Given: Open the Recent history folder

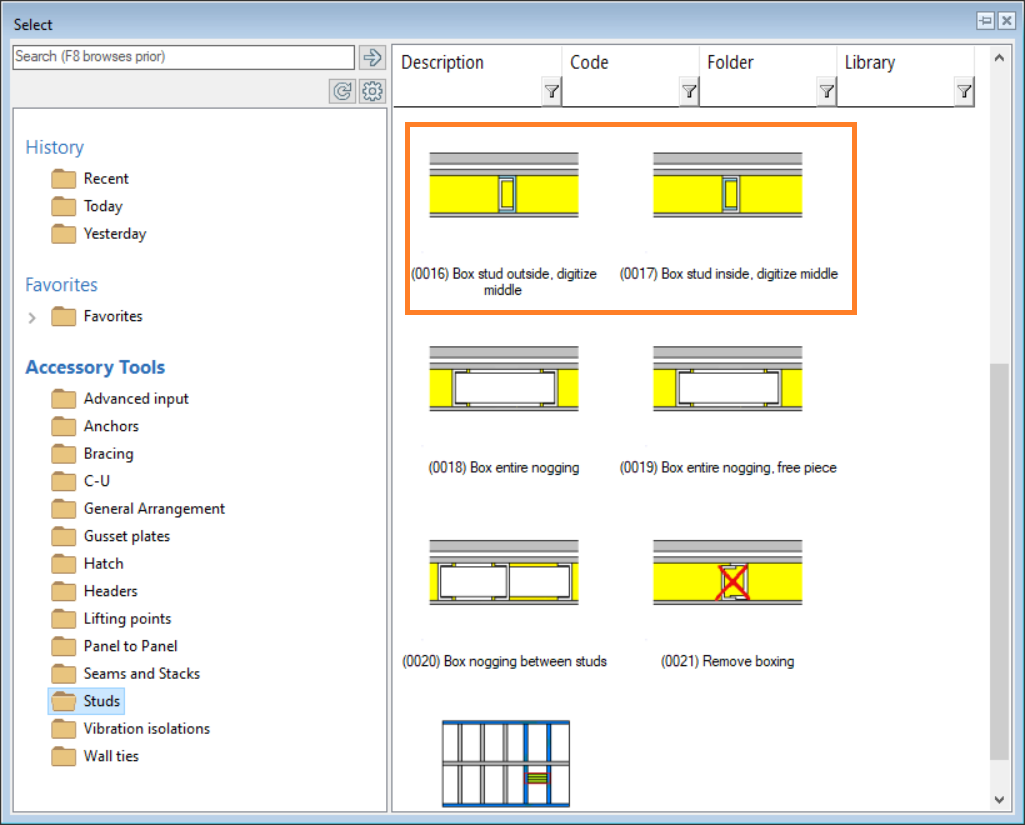Looking at the screenshot, I should 106,179.
